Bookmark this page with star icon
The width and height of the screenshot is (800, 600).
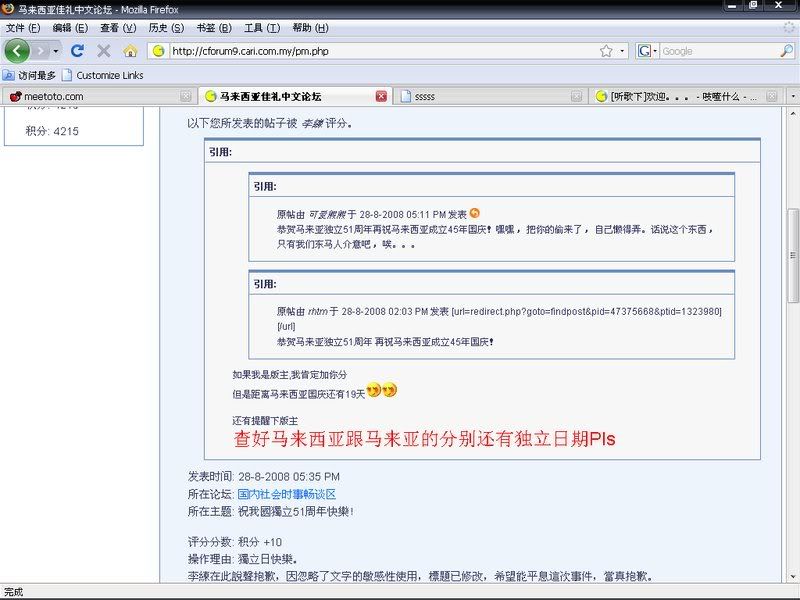coord(606,50)
